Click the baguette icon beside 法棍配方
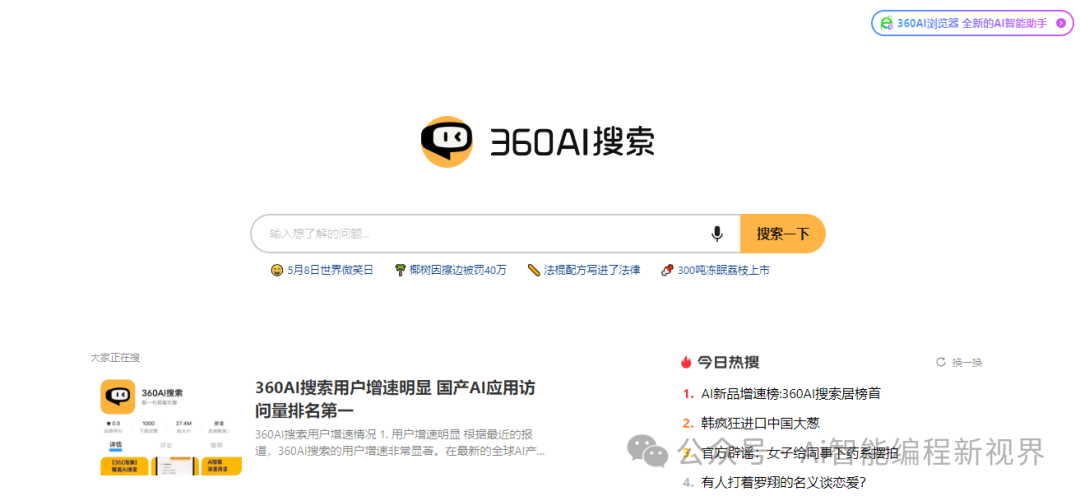 point(533,270)
